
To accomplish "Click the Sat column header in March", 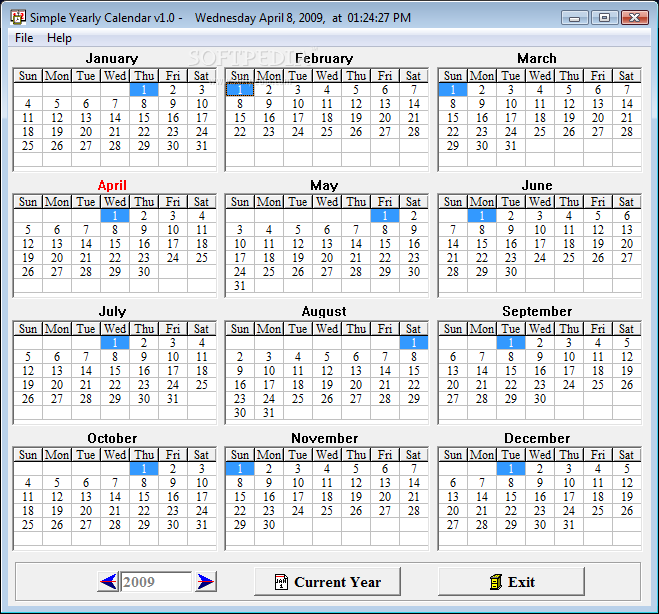I will pos(626,76).
